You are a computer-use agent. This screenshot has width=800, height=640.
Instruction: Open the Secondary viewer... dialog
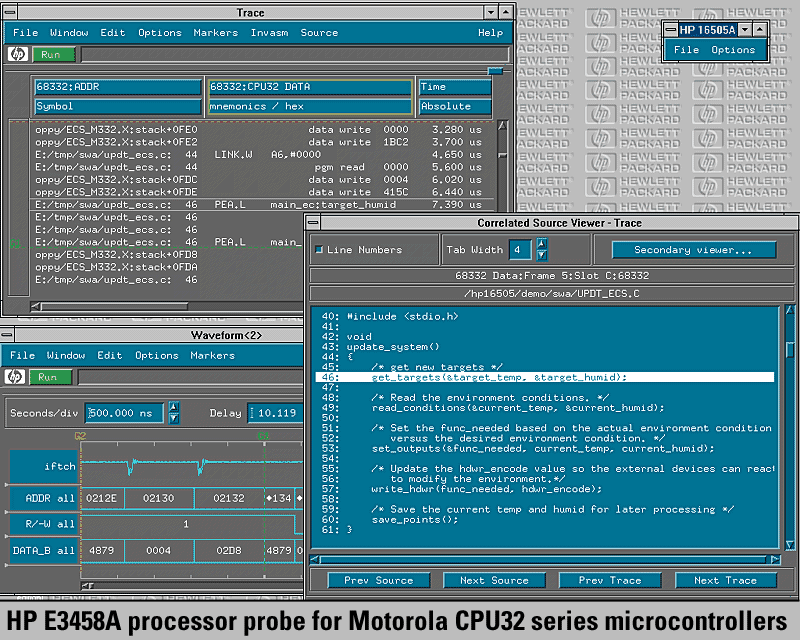pos(694,250)
